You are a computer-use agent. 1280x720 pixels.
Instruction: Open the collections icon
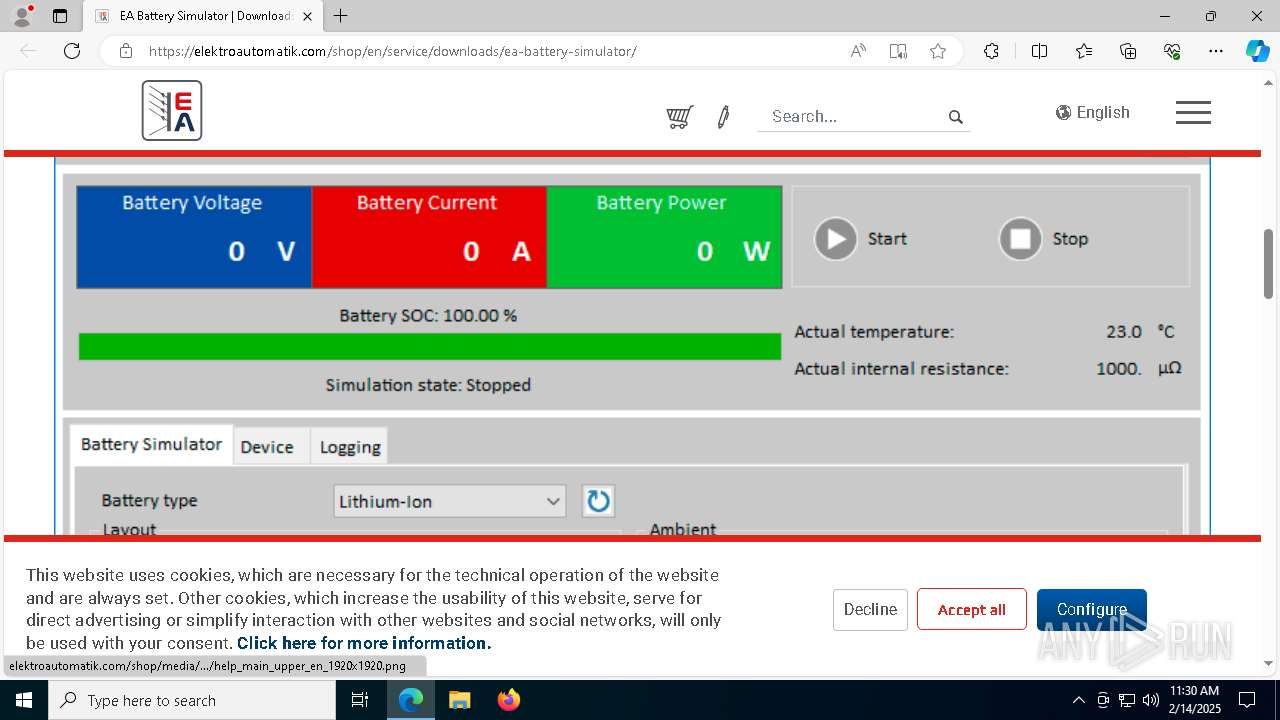1128,51
